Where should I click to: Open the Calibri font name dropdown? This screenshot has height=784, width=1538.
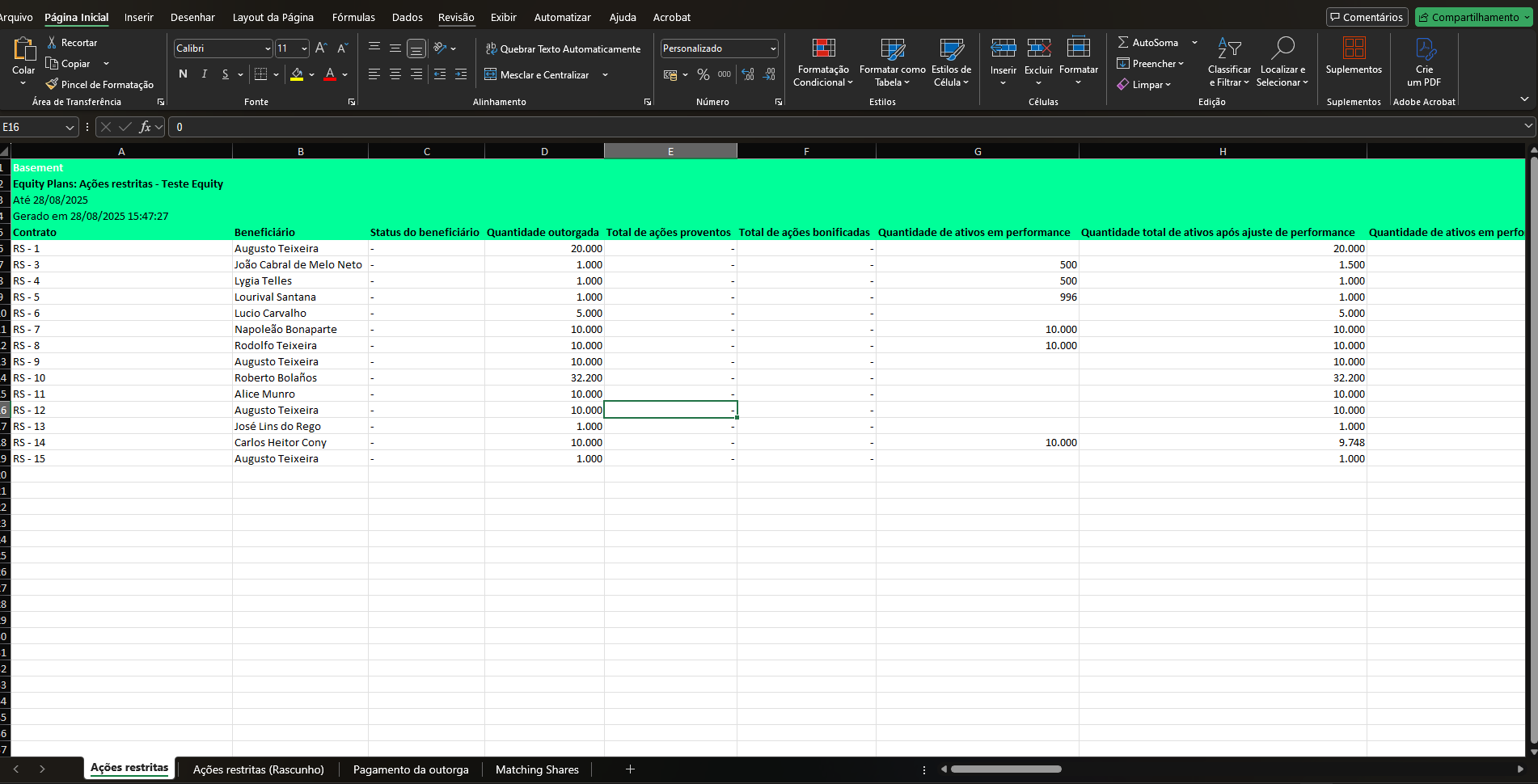pos(268,48)
